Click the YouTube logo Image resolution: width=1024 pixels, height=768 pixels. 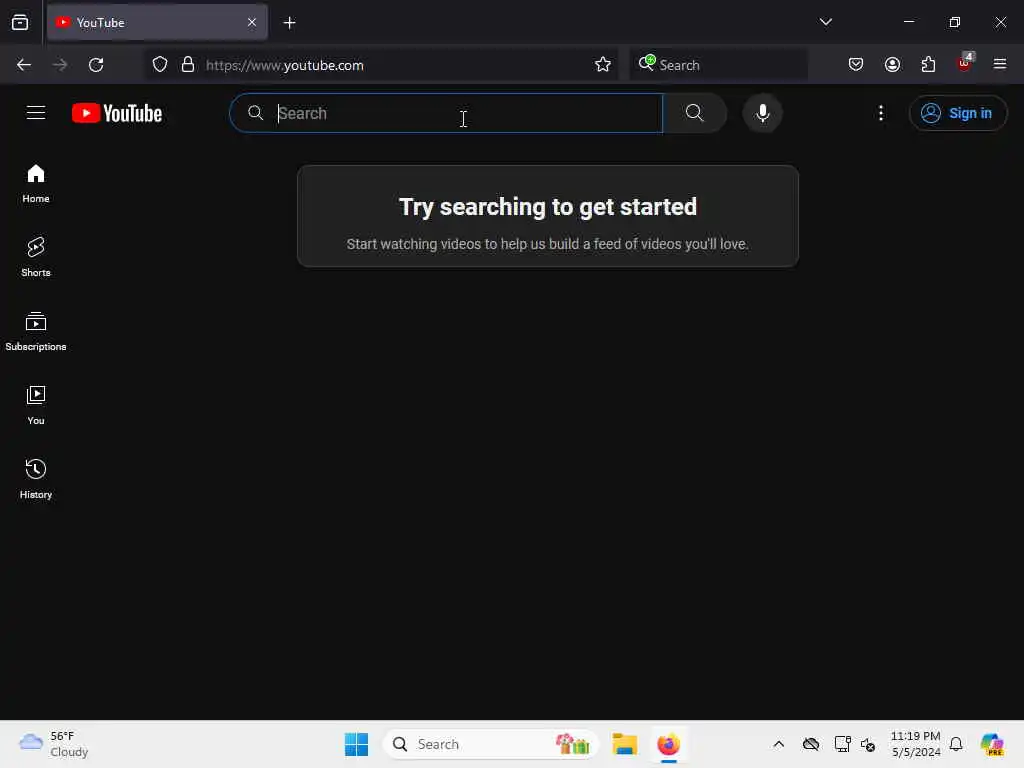coord(117,113)
